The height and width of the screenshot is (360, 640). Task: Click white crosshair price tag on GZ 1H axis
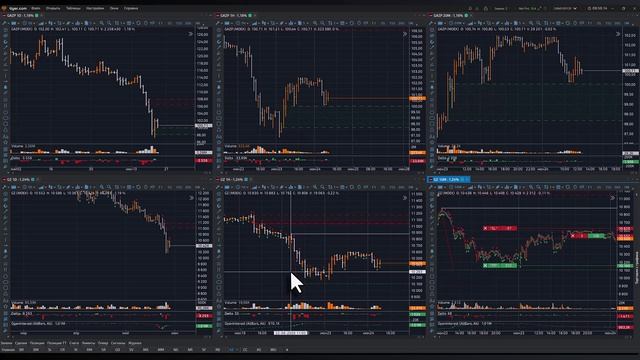[417, 272]
